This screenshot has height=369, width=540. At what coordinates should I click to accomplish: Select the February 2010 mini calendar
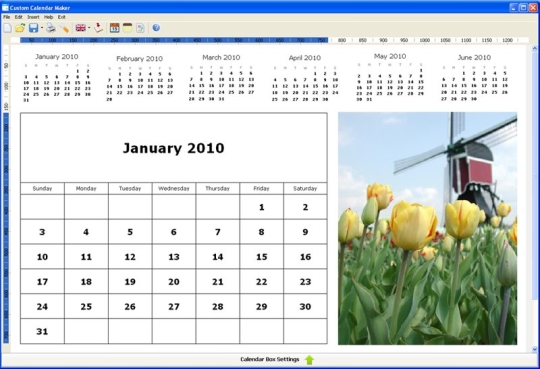pyautogui.click(x=139, y=79)
